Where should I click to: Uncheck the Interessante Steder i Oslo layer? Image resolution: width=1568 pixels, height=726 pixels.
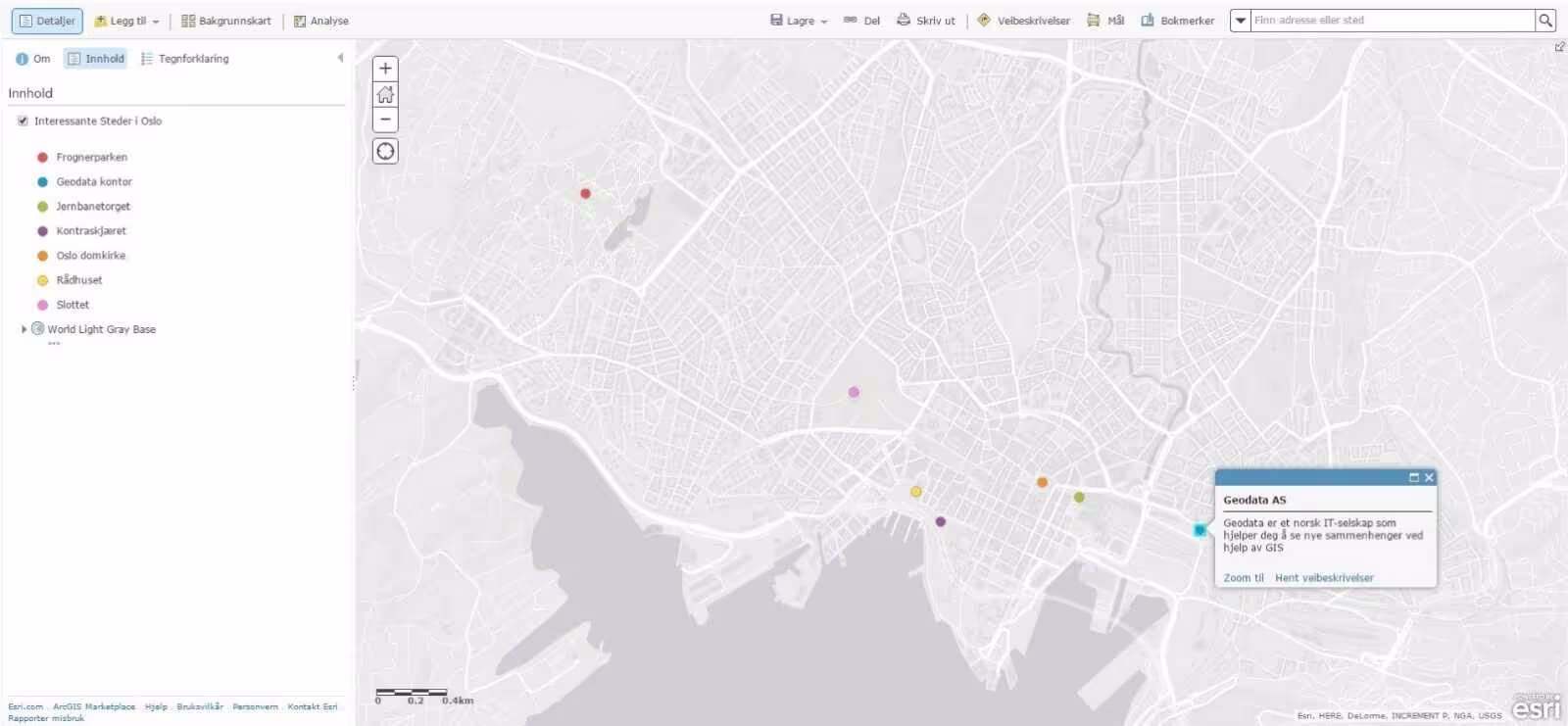23,121
